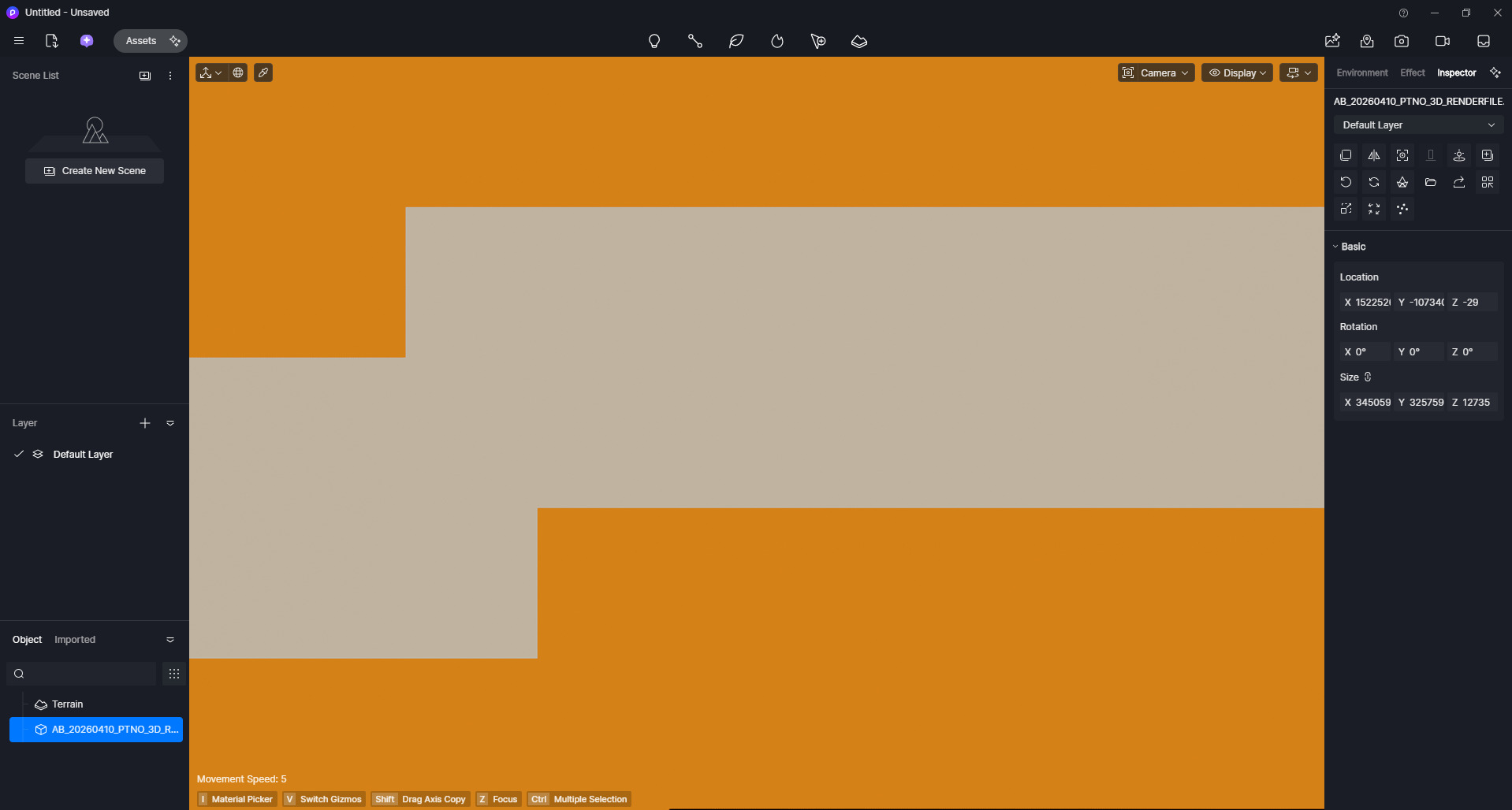Open the terrain tool in top toolbar
Image resolution: width=1512 pixels, height=810 pixels.
(x=859, y=41)
